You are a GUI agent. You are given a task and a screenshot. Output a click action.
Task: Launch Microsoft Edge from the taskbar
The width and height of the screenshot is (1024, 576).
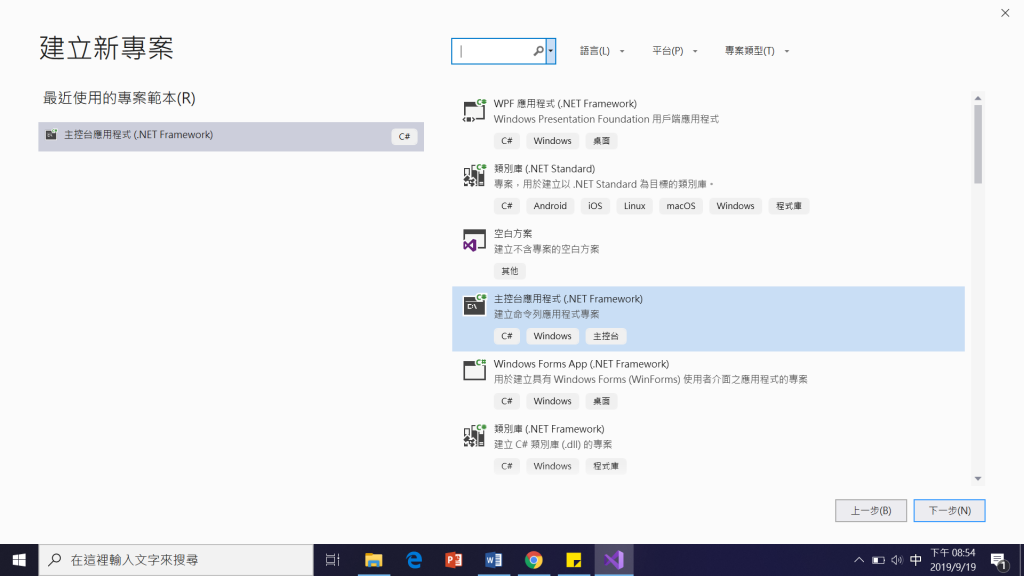(x=413, y=560)
